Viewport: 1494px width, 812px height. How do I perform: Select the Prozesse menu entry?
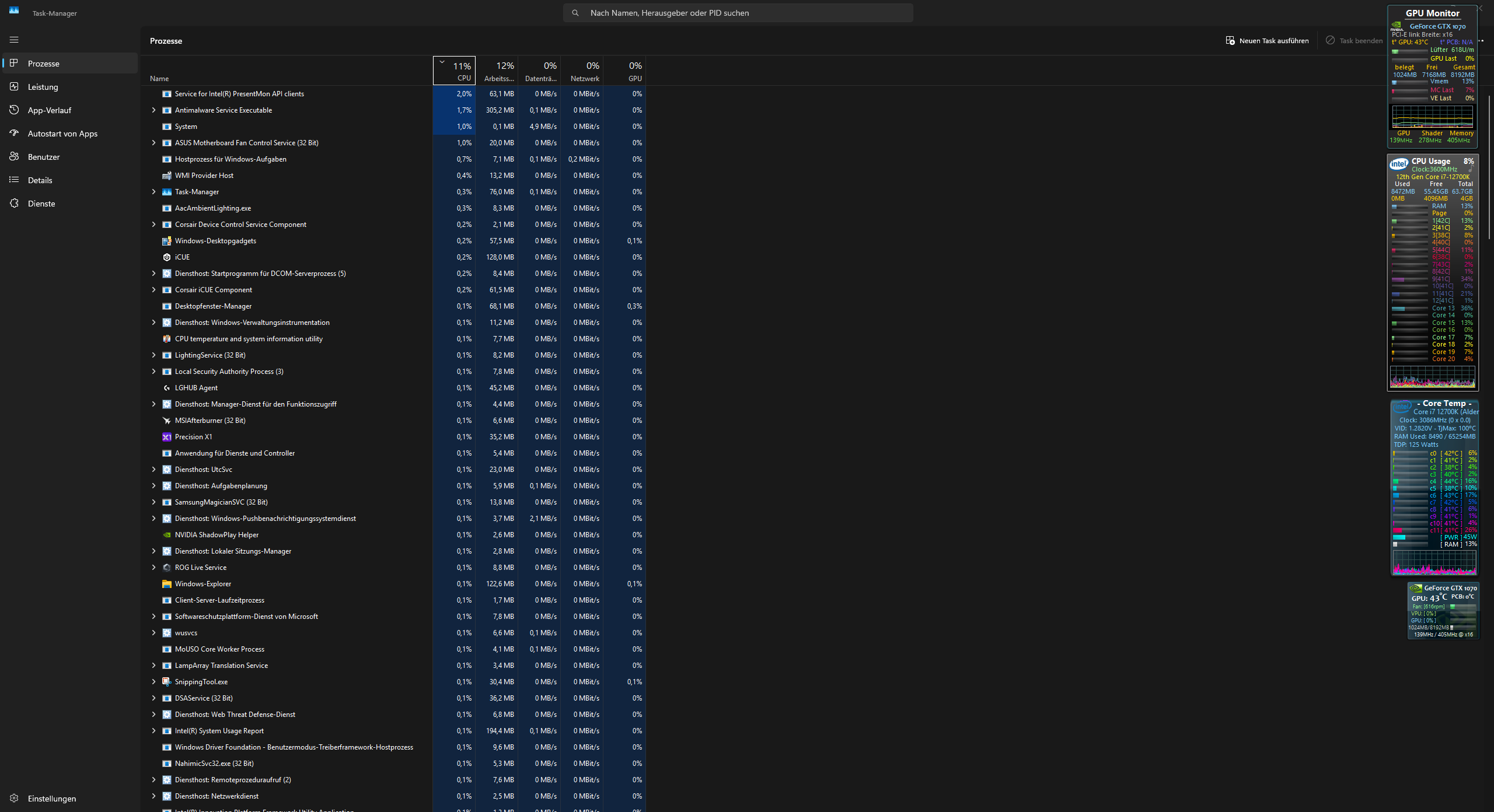point(44,63)
